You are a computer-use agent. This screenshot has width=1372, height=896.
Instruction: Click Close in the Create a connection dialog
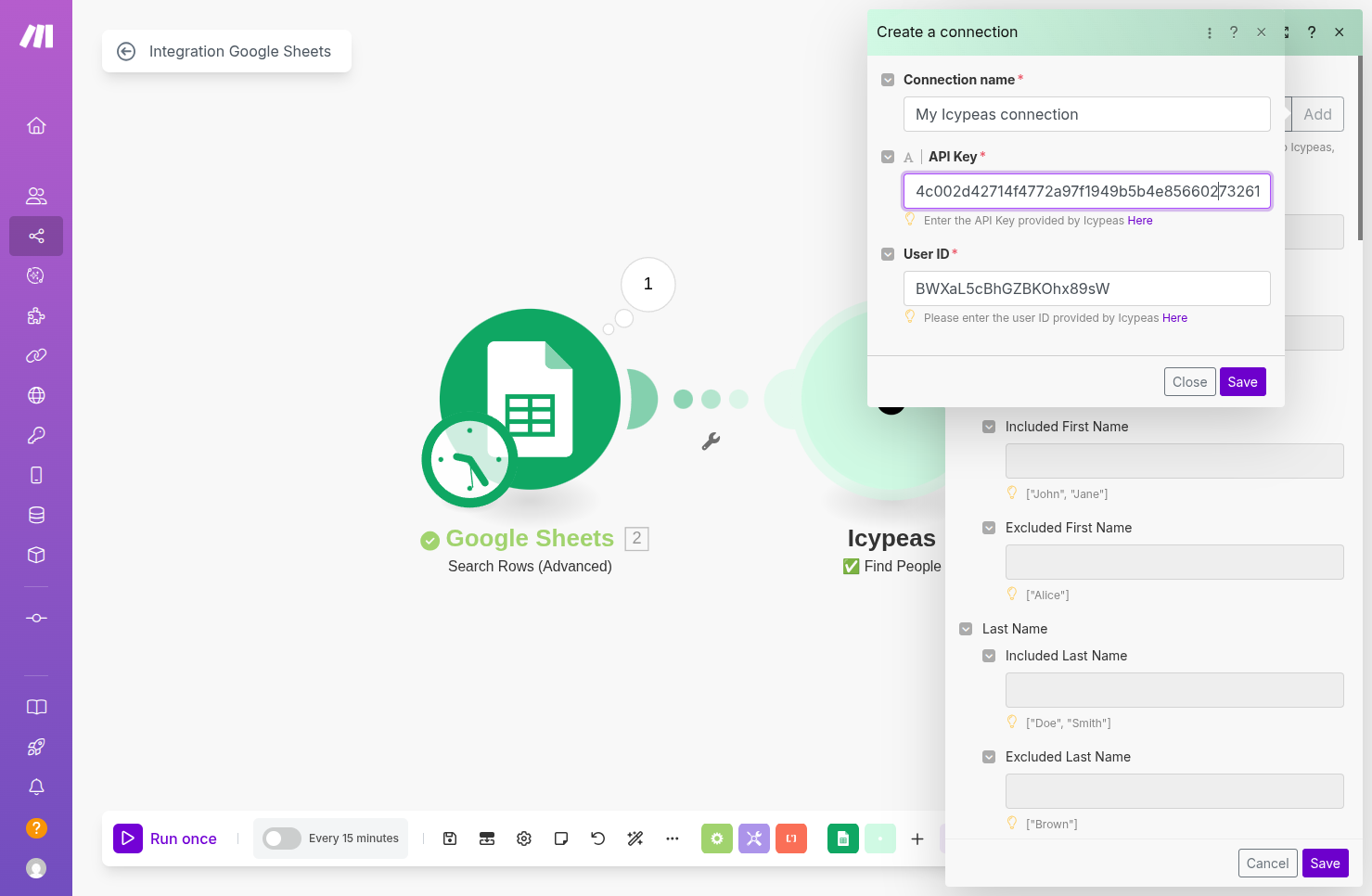pos(1190,382)
